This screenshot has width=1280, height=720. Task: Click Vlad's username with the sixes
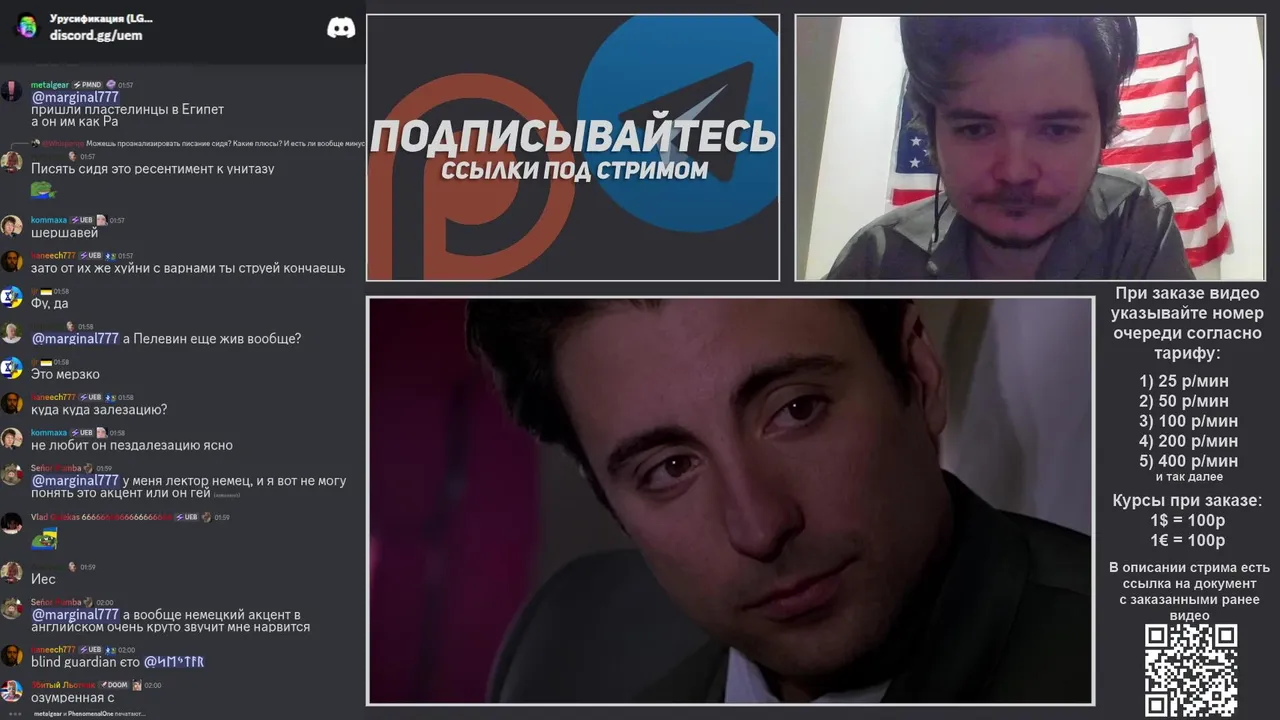(x=102, y=517)
